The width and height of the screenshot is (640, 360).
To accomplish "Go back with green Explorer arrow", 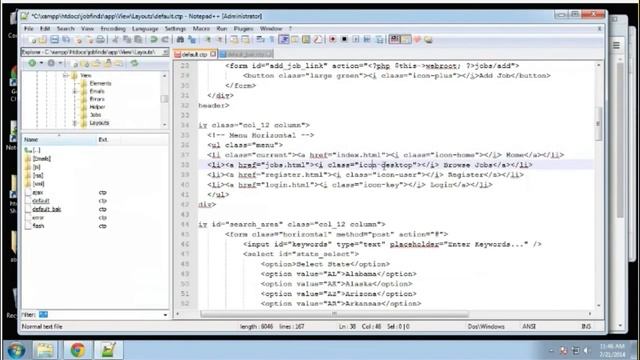I will [x=32, y=63].
